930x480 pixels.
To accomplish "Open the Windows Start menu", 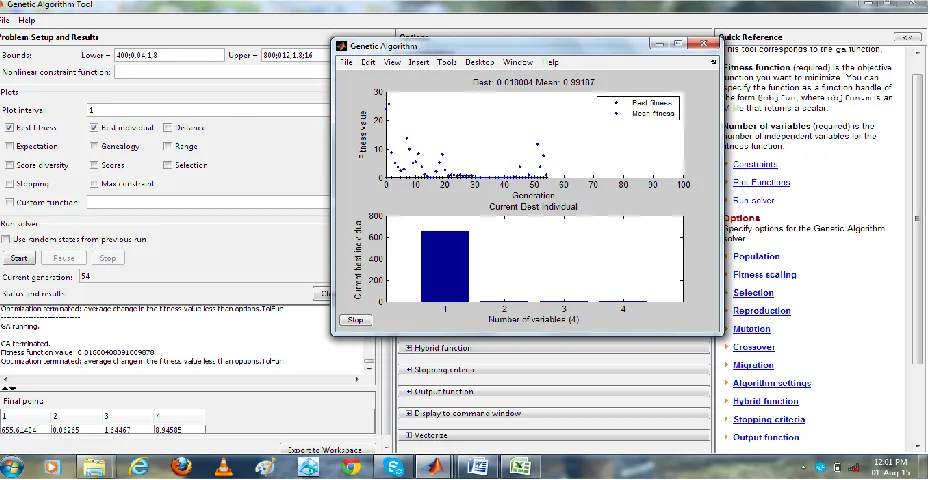I will pyautogui.click(x=12, y=467).
